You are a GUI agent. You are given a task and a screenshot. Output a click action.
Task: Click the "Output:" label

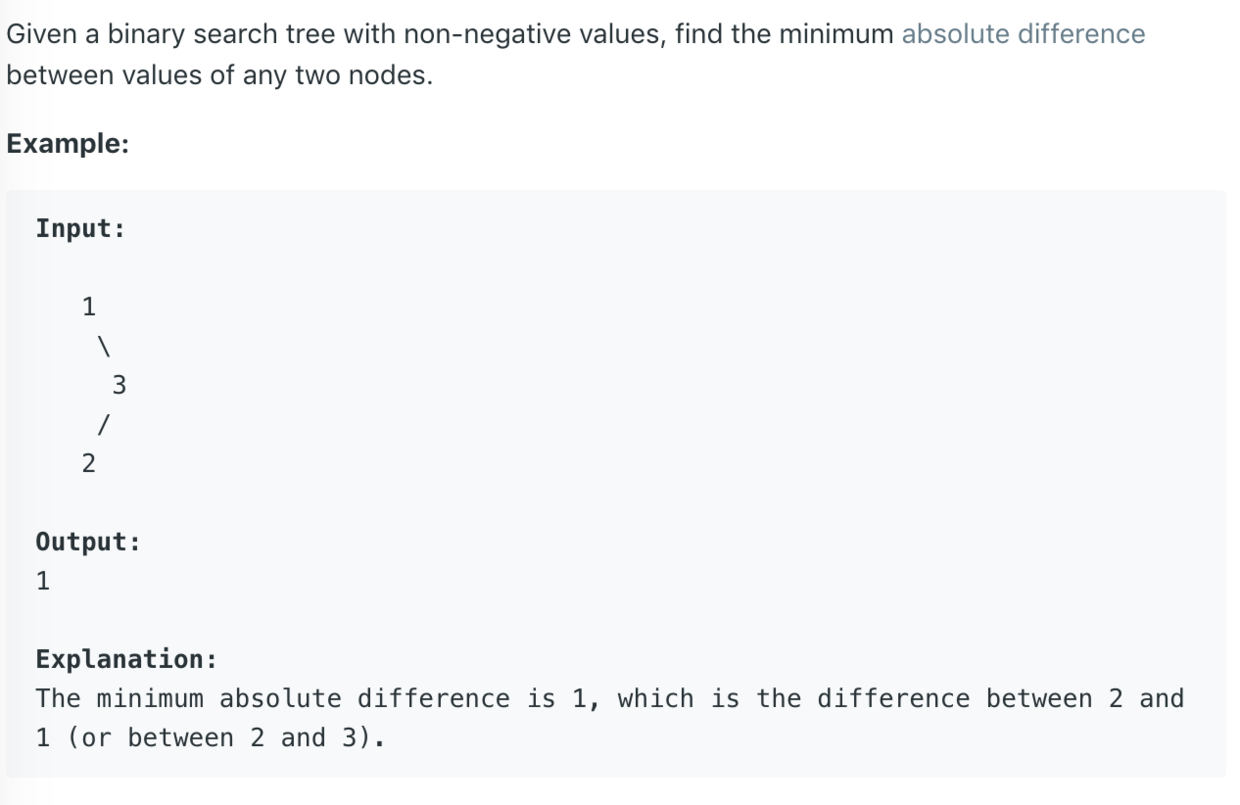pos(88,542)
